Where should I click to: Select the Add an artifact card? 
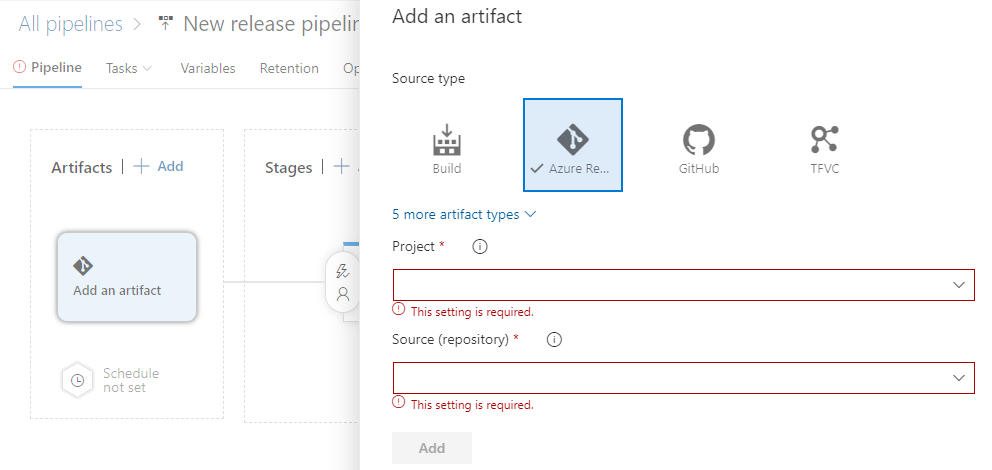point(127,277)
